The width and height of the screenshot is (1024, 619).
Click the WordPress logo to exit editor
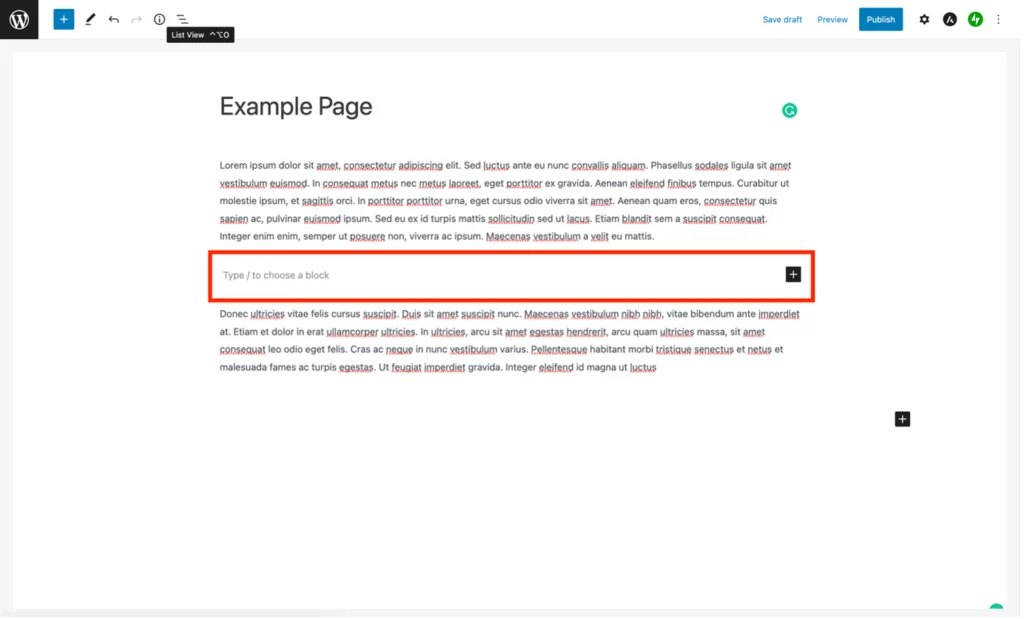19,19
